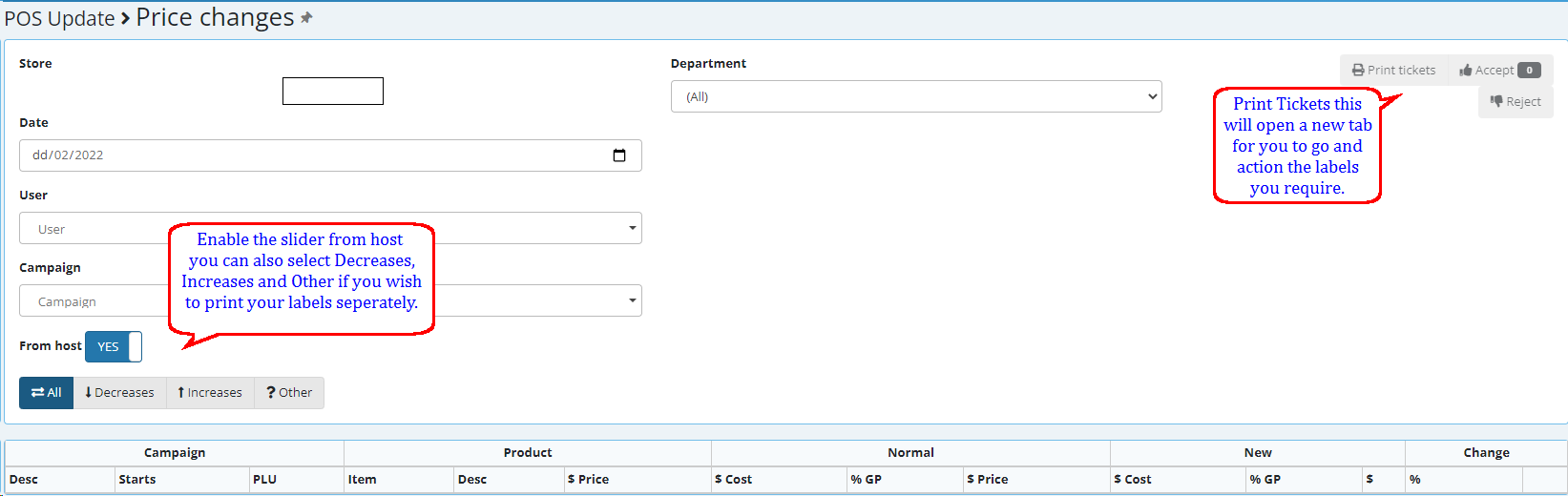Select the All changes filter
The height and width of the screenshot is (496, 1568).
pos(46,393)
